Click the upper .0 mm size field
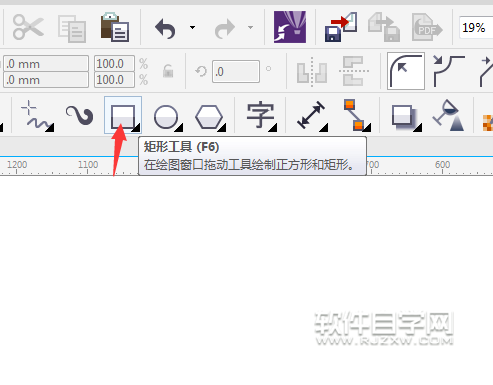The image size is (493, 385). [46, 63]
